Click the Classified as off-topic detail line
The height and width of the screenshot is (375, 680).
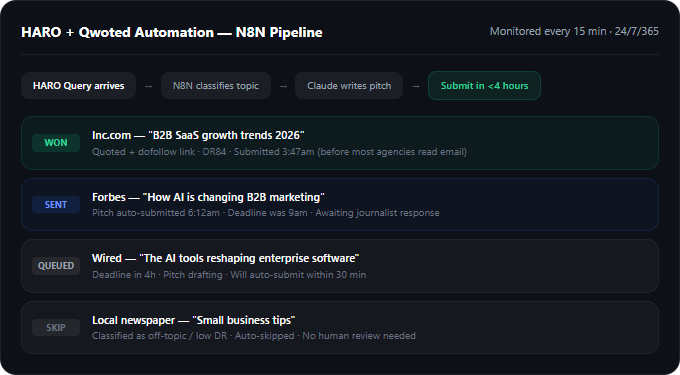[254, 336]
